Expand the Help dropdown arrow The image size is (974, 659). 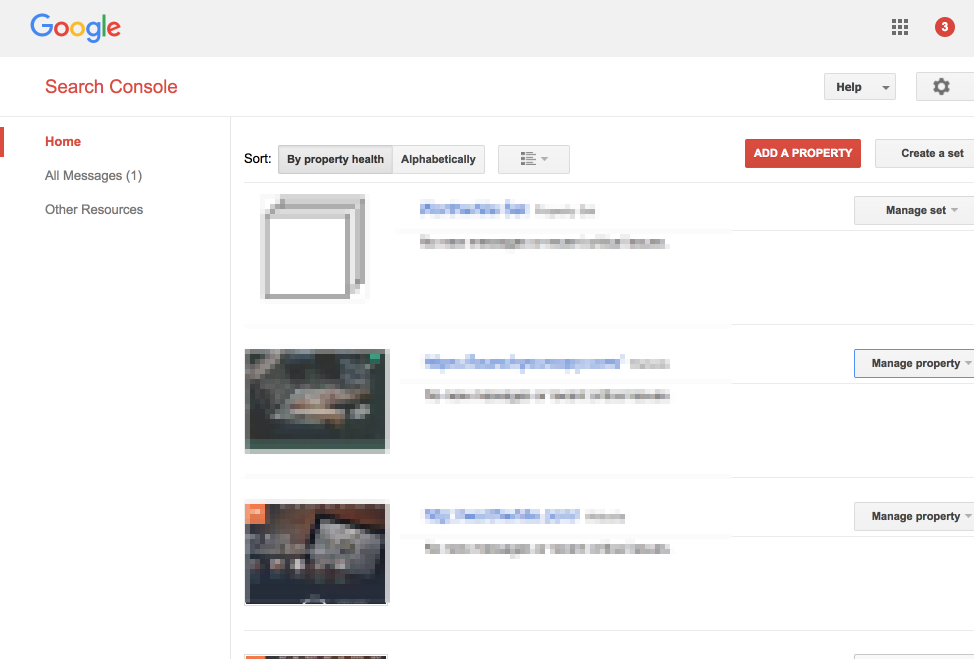pos(886,88)
